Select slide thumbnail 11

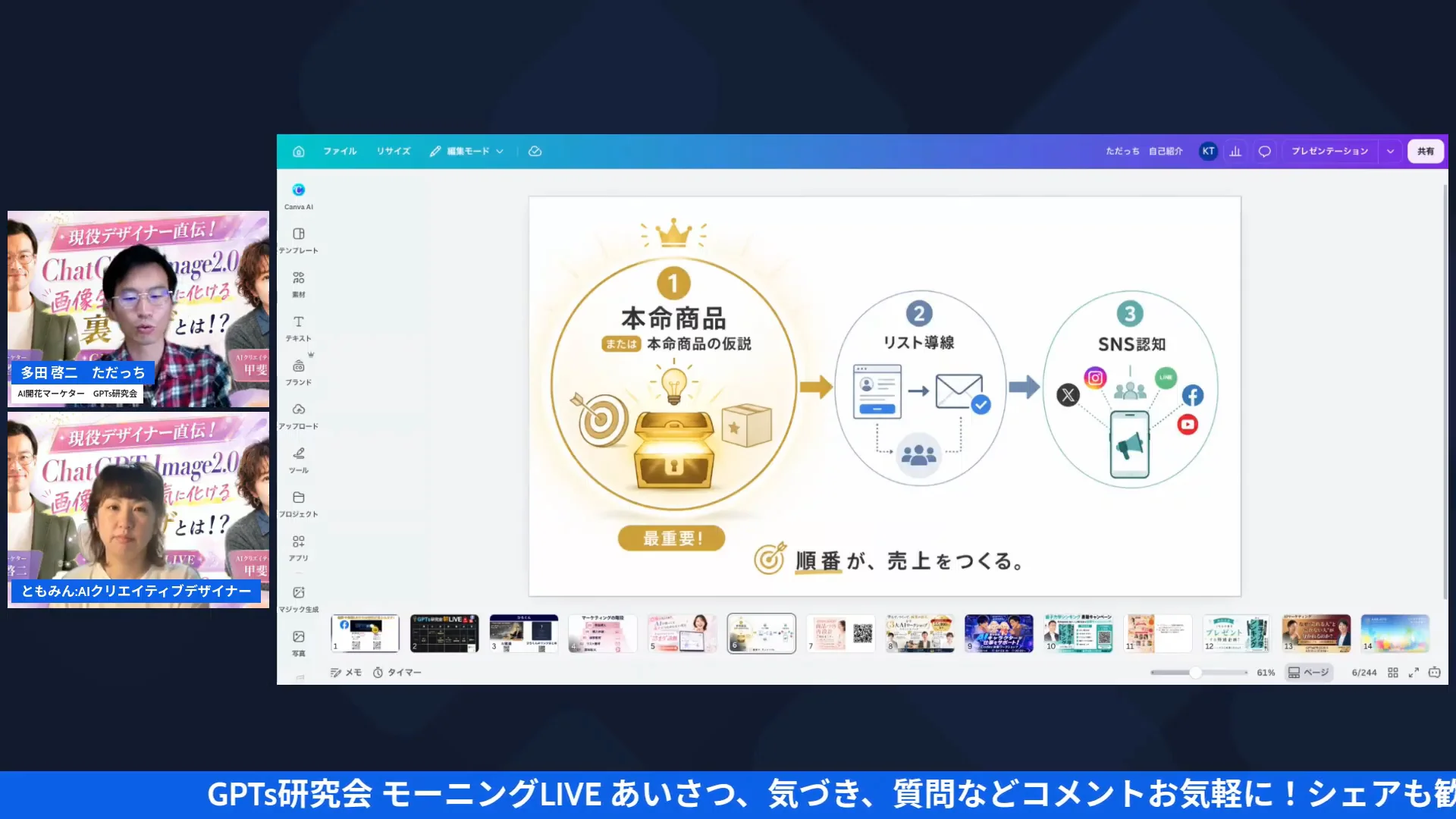point(1157,633)
